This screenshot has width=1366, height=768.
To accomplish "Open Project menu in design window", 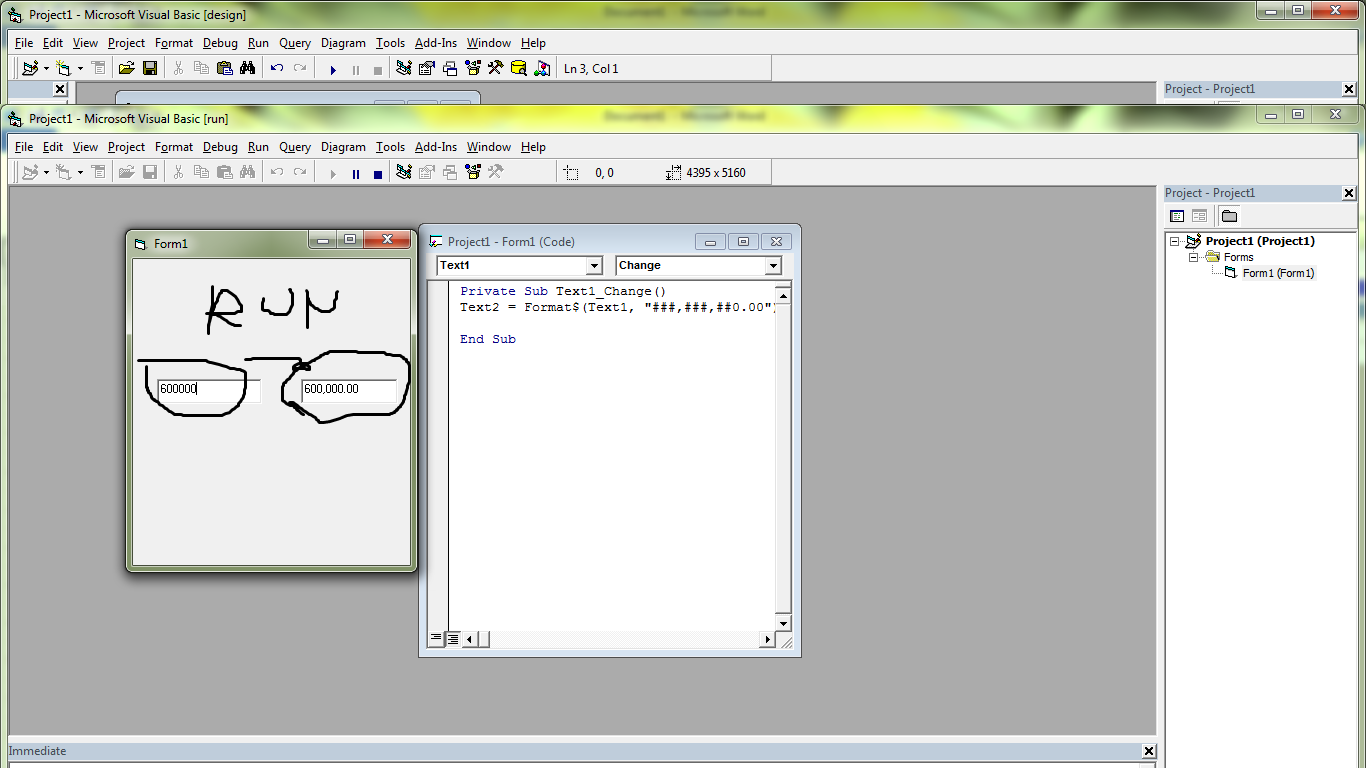I will point(126,43).
